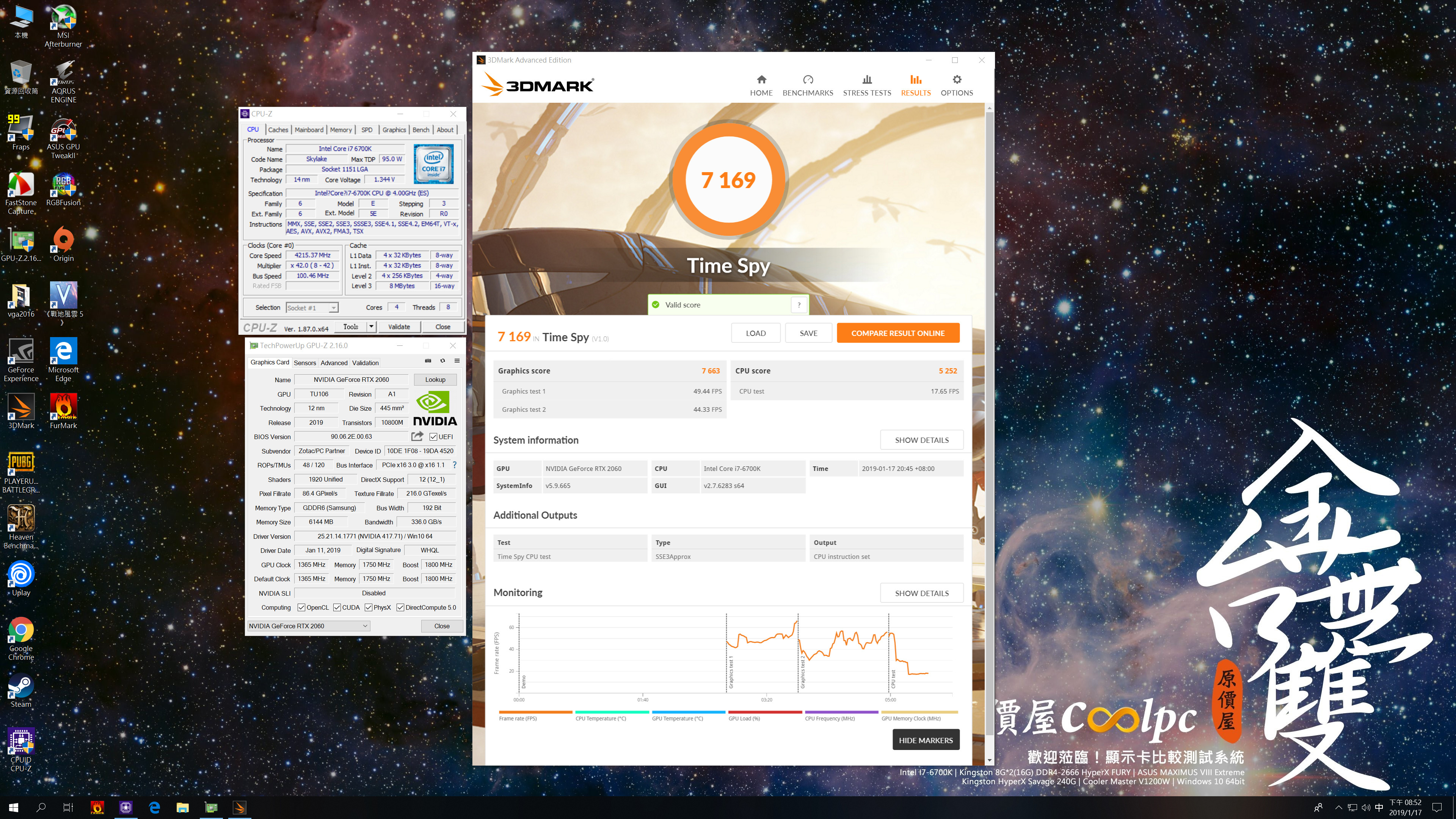
Task: Open the Steam desktop icon
Action: [x=21, y=690]
